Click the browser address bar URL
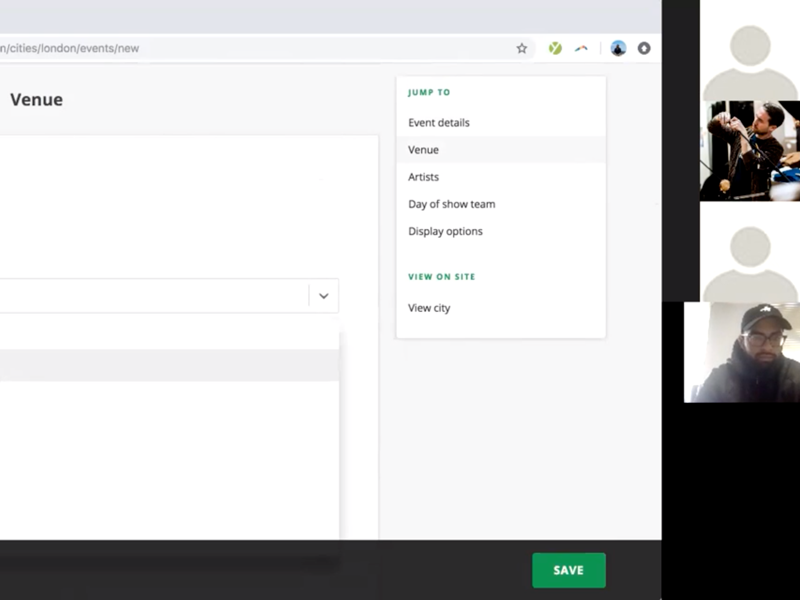The width and height of the screenshot is (800, 600). 69,48
